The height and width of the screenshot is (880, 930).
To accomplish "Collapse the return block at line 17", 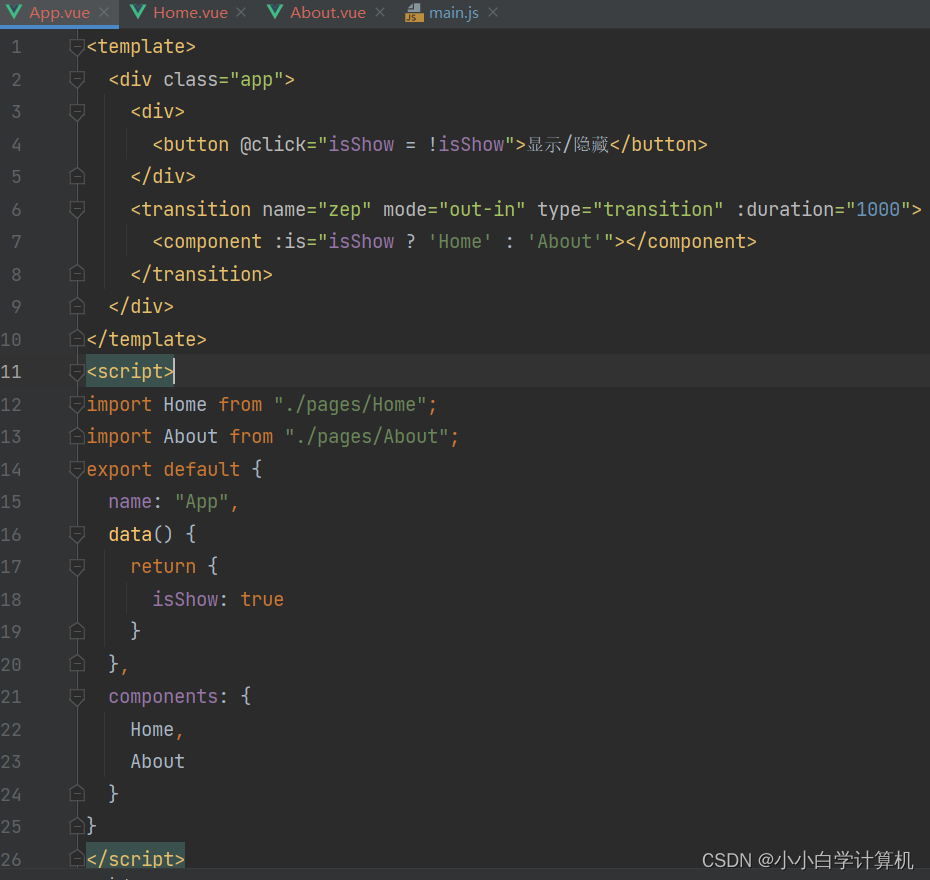I will (x=77, y=566).
